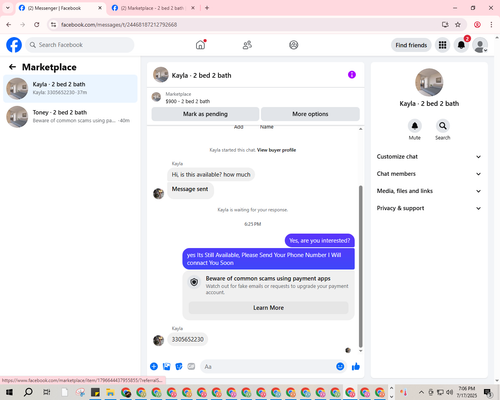The width and height of the screenshot is (500, 400).
Task: Open the $900 - 2 bed 2 bath listing
Action: click(188, 101)
